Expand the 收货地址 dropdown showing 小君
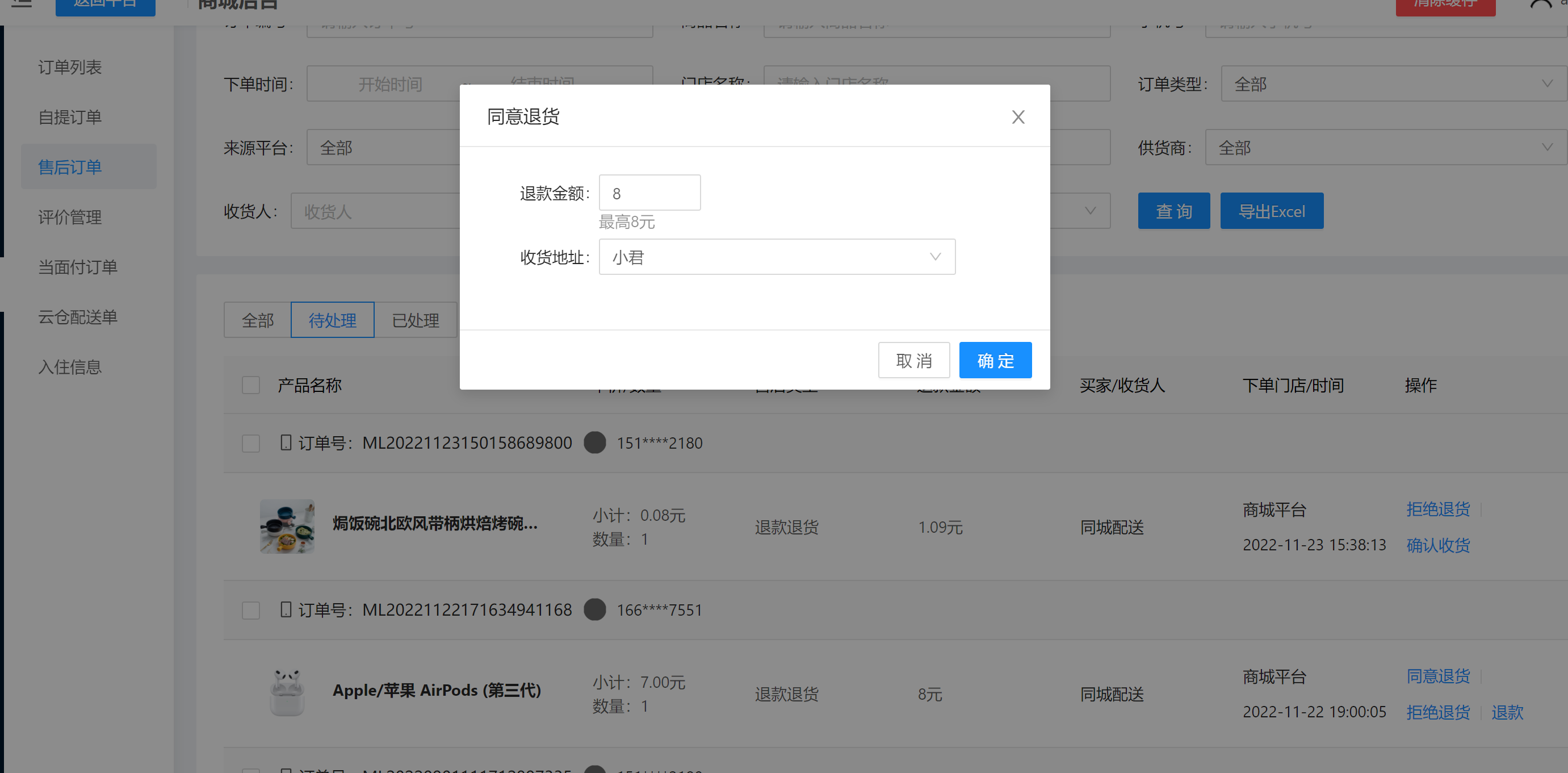 coord(777,257)
